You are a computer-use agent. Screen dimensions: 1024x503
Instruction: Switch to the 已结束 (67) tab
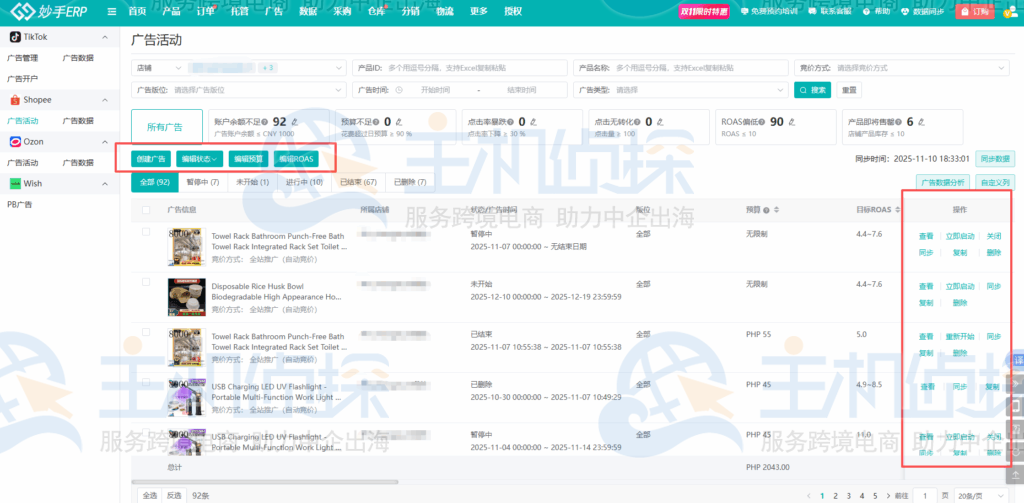pyautogui.click(x=359, y=182)
